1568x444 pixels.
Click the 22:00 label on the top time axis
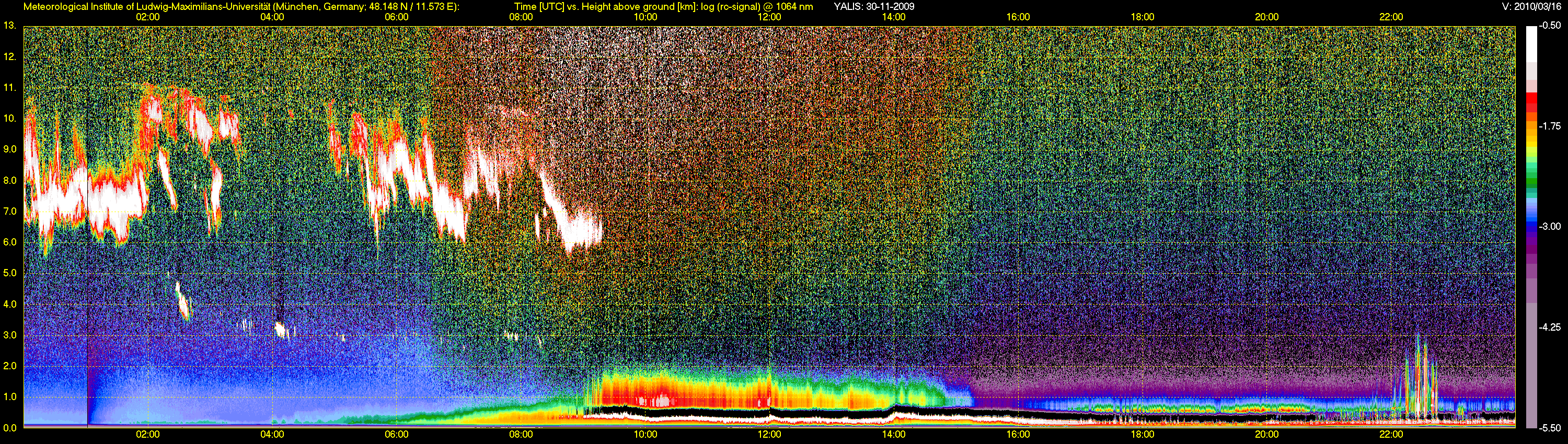(1391, 17)
